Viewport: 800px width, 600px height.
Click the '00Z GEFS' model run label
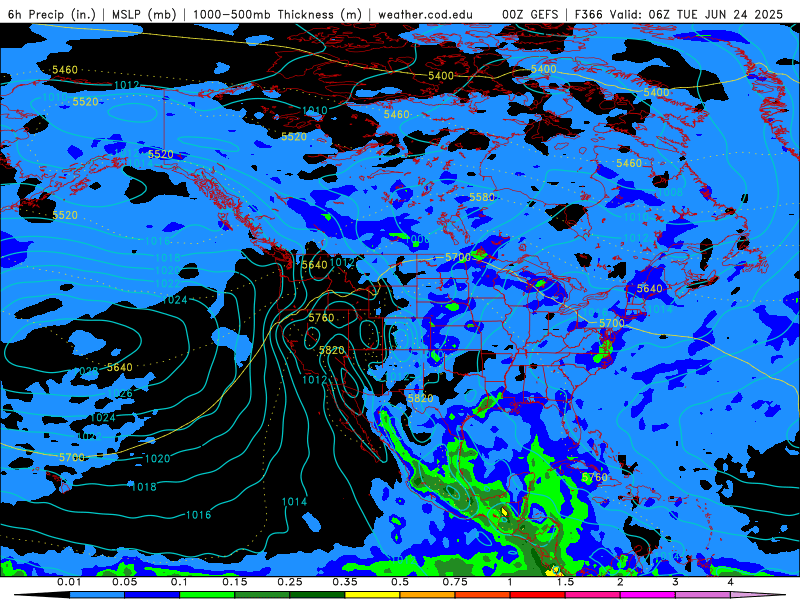[530, 14]
